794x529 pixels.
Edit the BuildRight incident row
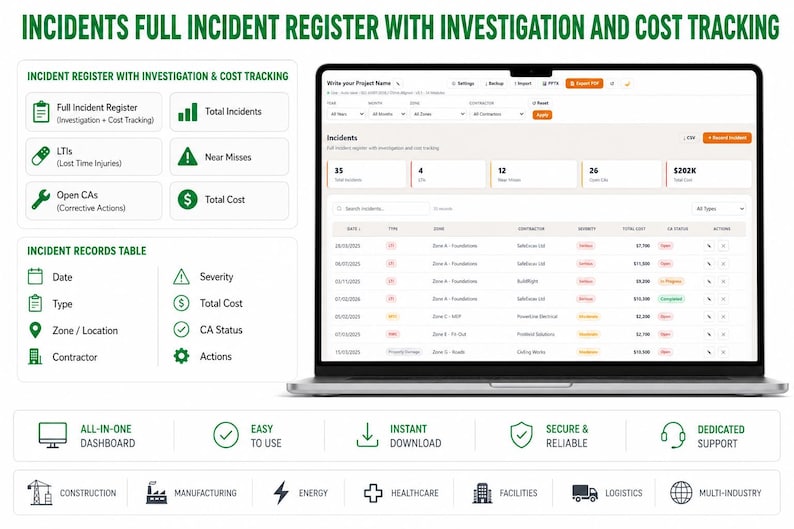point(709,281)
